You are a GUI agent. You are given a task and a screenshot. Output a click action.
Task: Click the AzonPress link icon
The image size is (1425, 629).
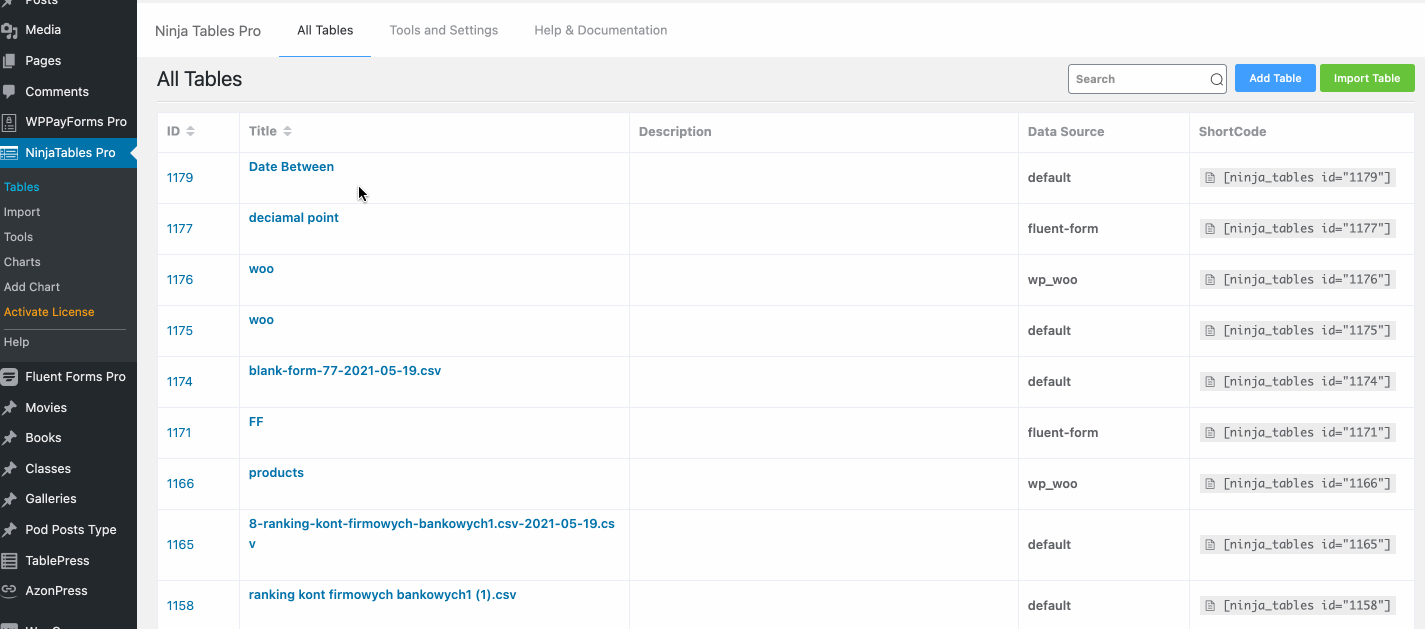coord(10,591)
